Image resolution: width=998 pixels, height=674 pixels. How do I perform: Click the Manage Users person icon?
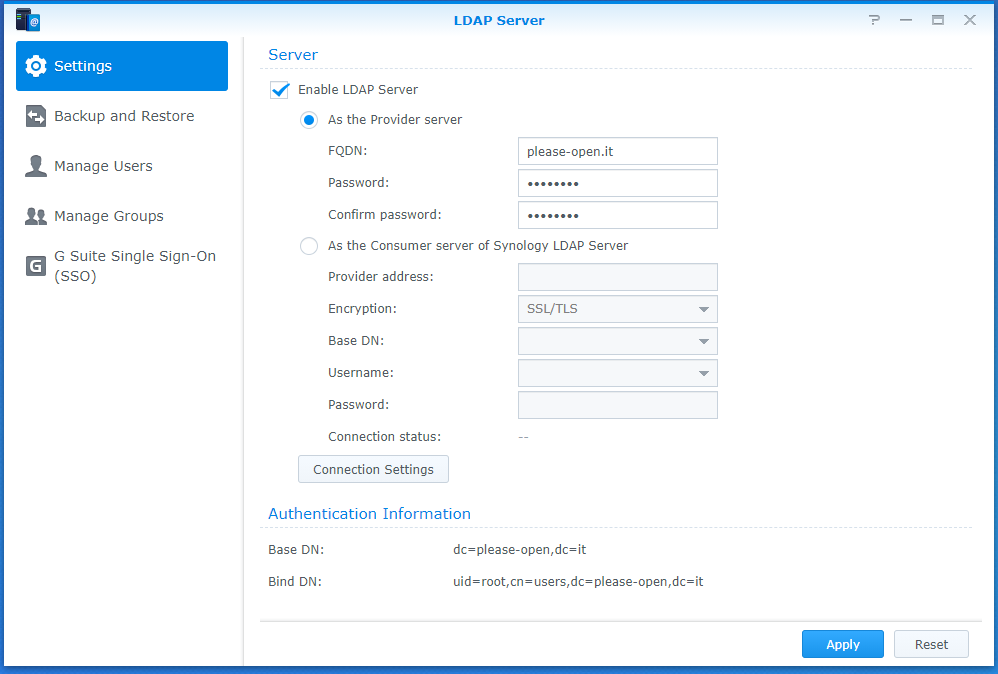pos(36,166)
